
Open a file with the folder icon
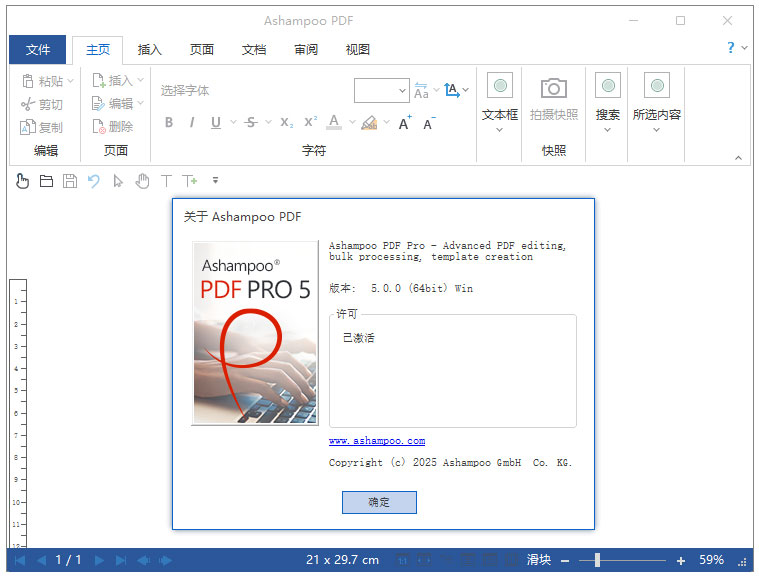pos(46,181)
